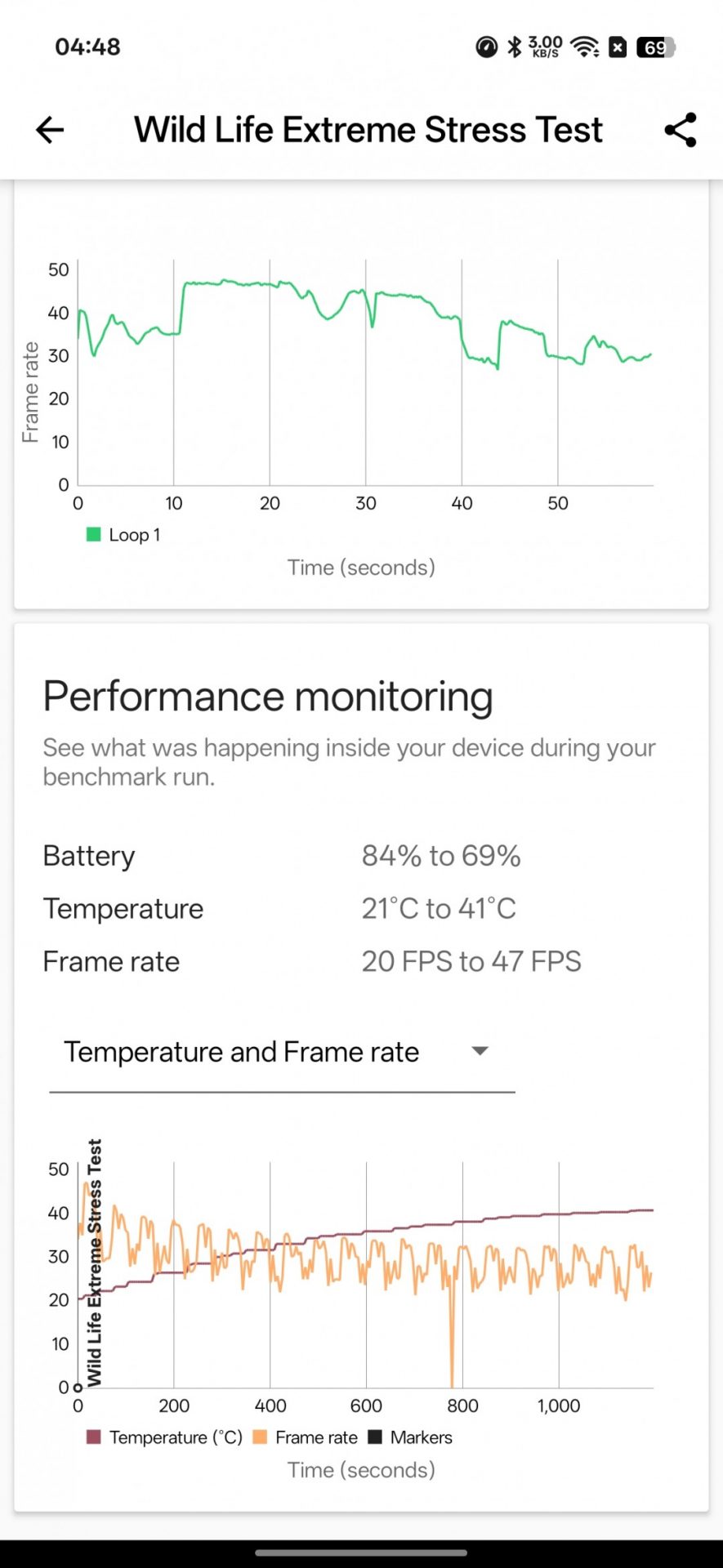Tap the share icon
Viewport: 723px width, 1568px height.
(680, 130)
